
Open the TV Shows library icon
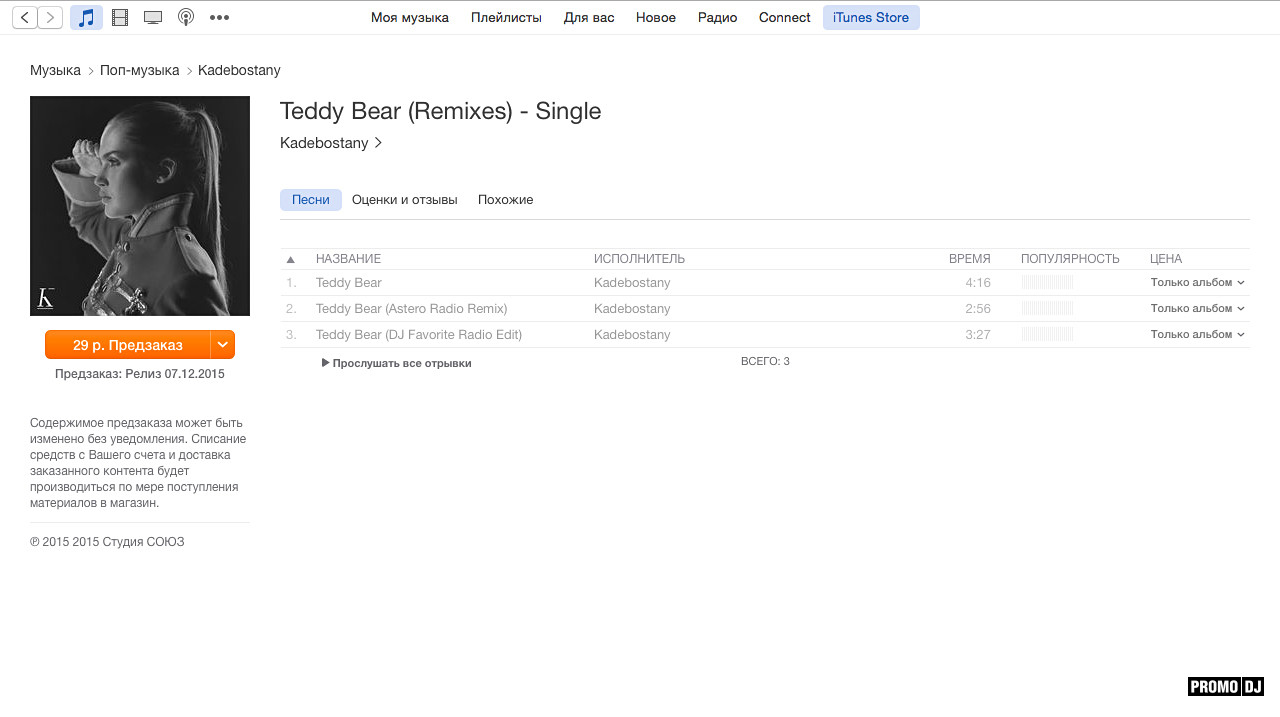coord(153,17)
